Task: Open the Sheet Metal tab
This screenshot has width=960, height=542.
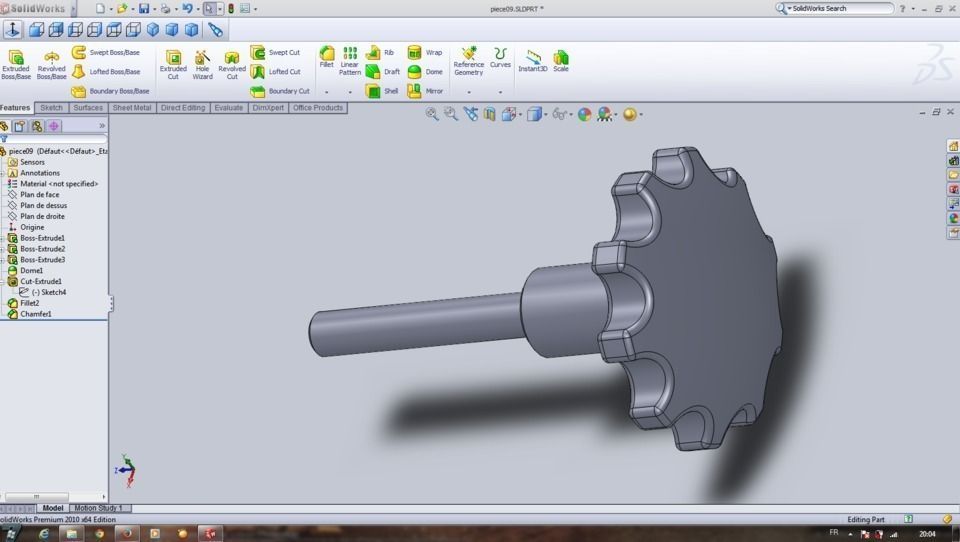Action: tap(132, 108)
